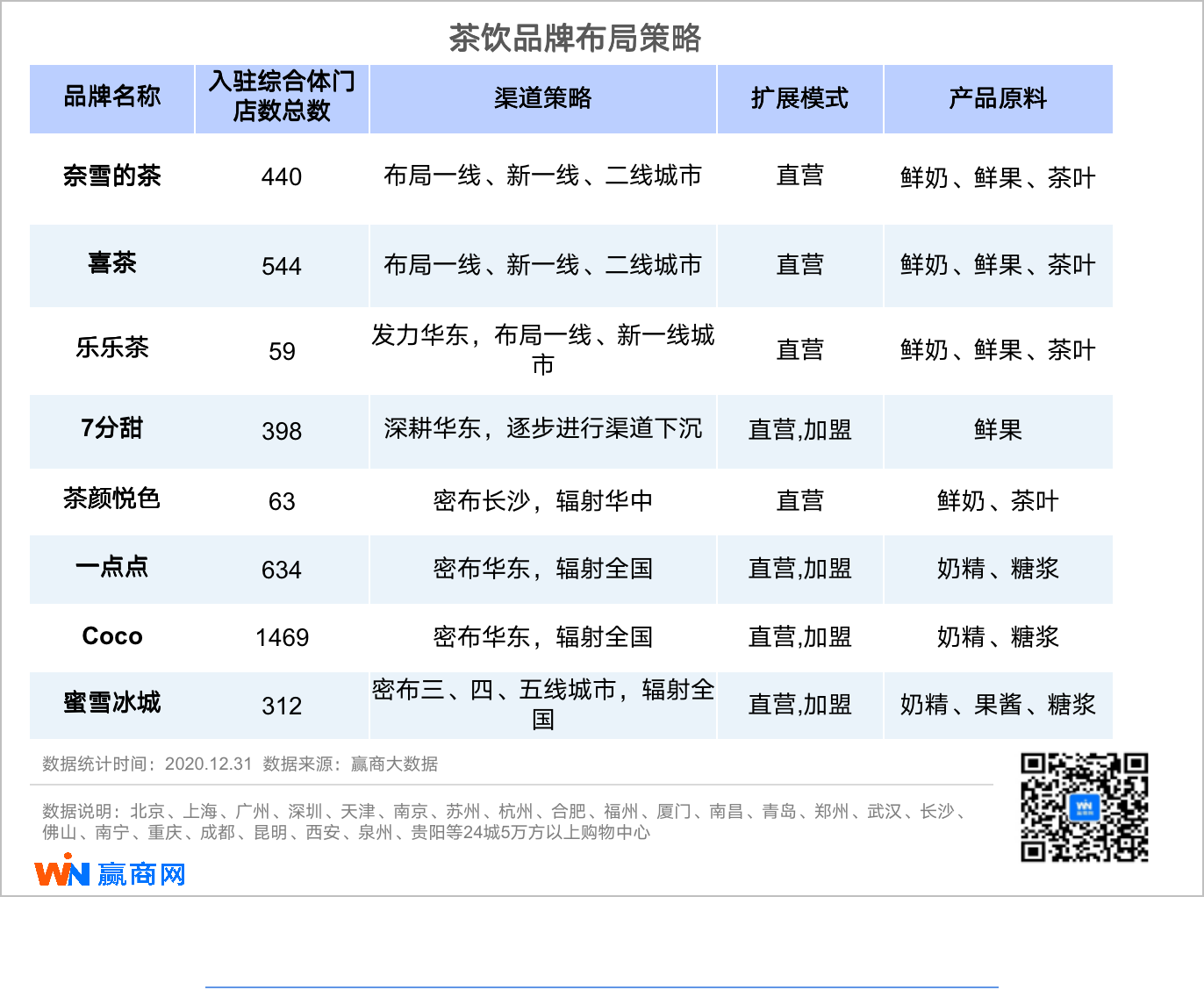
Task: Click the store count 1469
Action: [x=282, y=638]
